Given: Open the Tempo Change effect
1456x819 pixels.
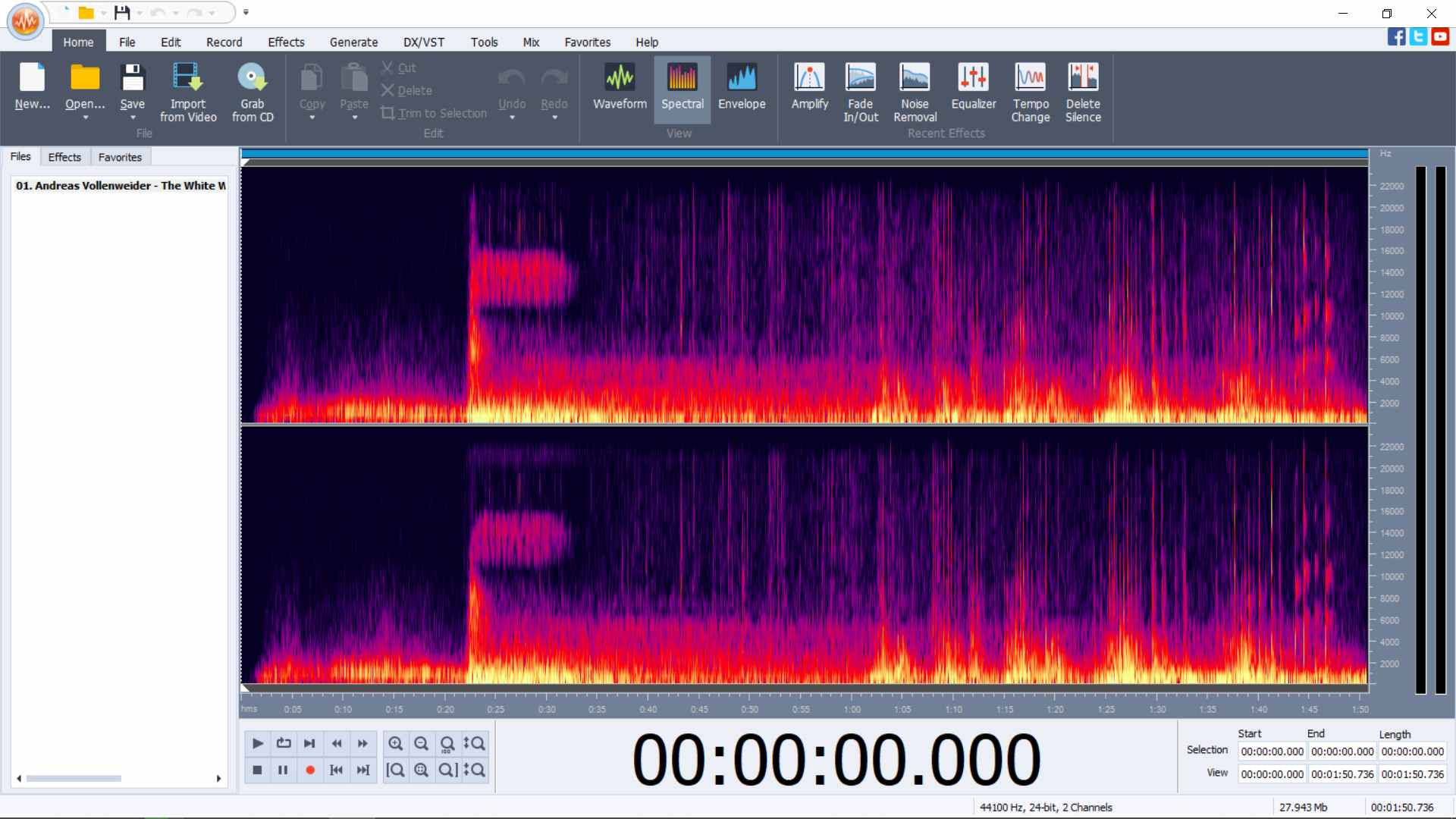Looking at the screenshot, I should pyautogui.click(x=1030, y=93).
